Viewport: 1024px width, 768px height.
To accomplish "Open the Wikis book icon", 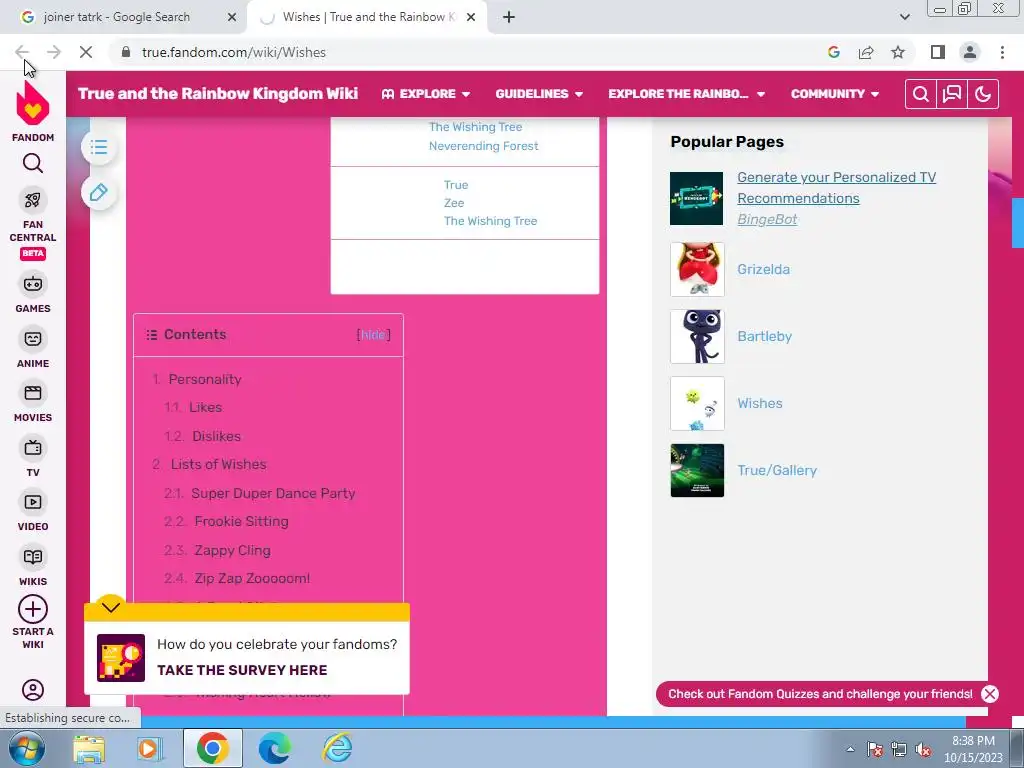I will click(x=33, y=557).
